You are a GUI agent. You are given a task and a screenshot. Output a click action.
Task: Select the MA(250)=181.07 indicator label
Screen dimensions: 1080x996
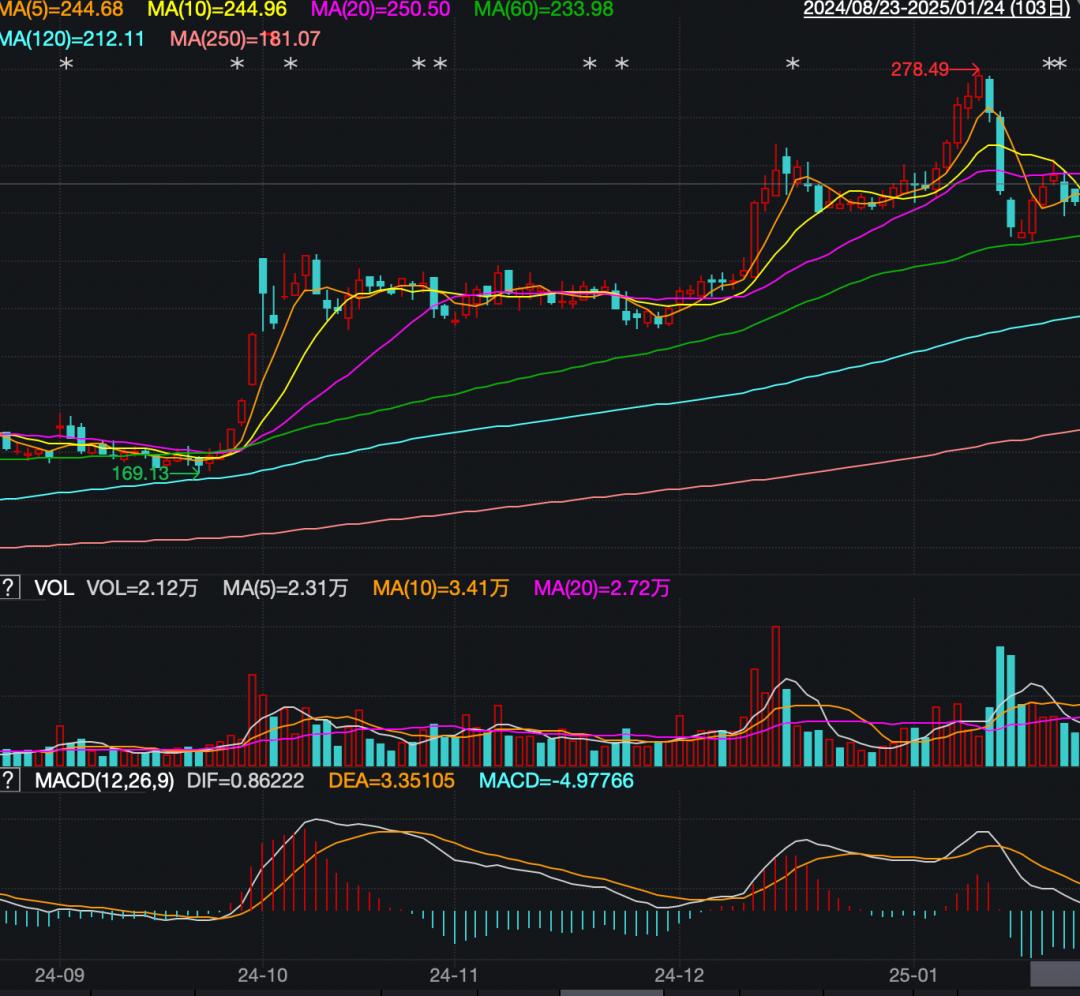(x=245, y=39)
